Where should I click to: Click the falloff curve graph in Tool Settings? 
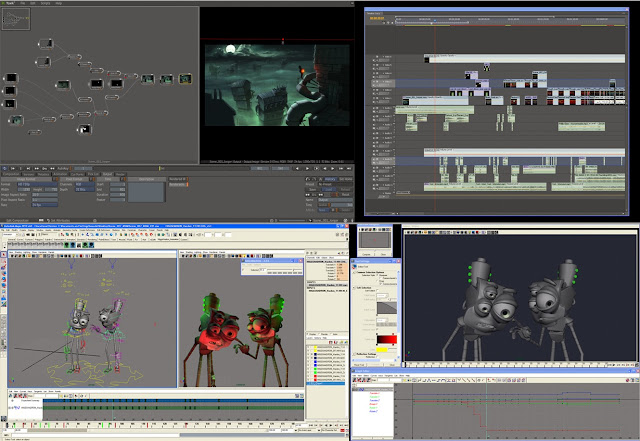[386, 307]
